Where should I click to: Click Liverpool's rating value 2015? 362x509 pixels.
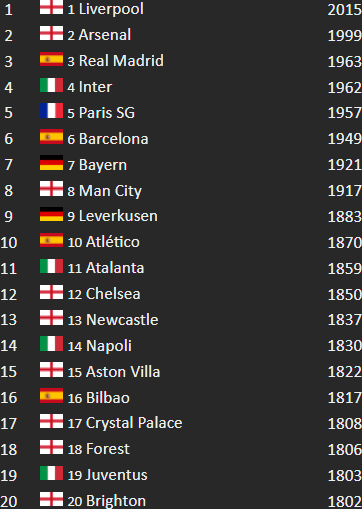pyautogui.click(x=345, y=9)
